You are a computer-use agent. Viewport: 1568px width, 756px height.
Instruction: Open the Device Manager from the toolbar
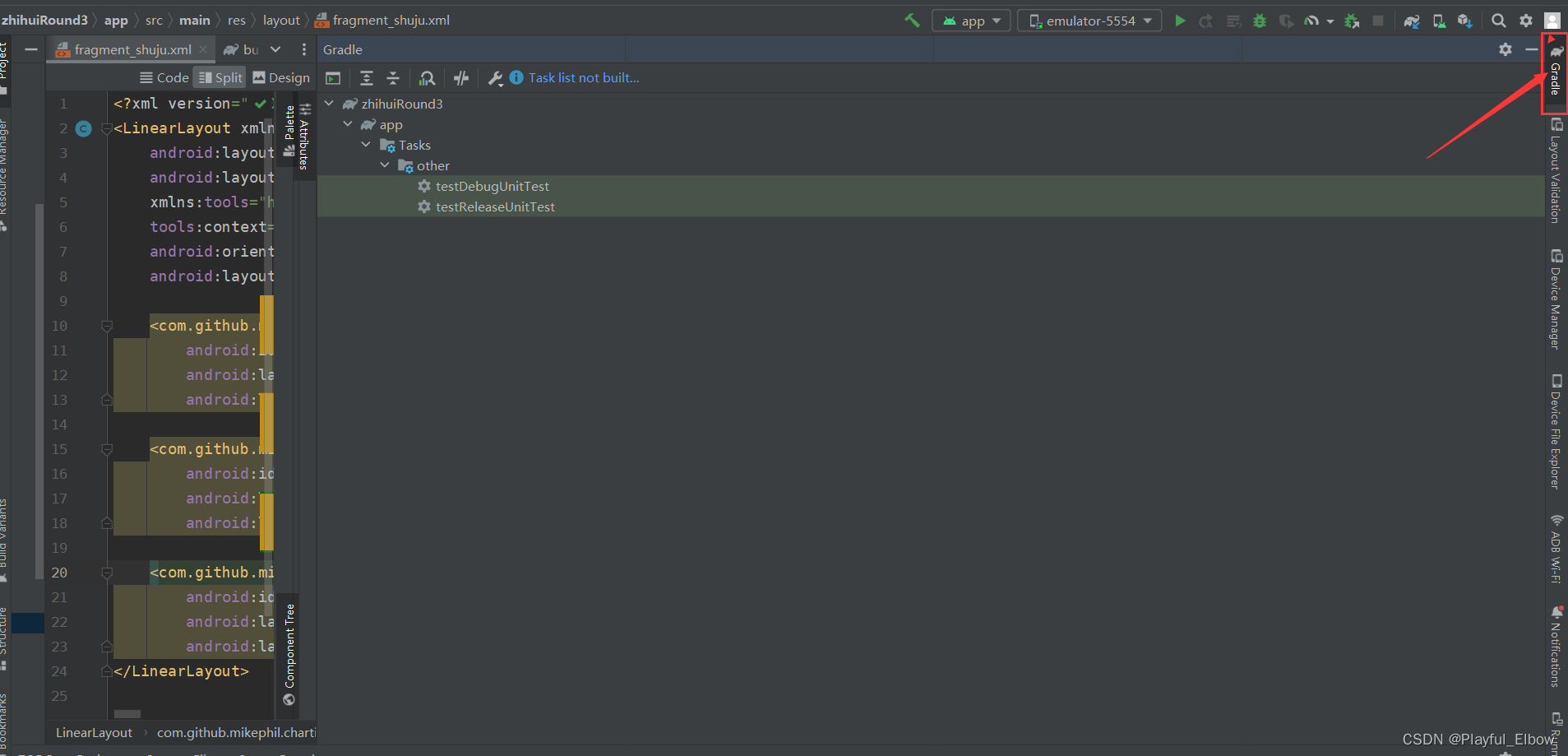[1440, 21]
